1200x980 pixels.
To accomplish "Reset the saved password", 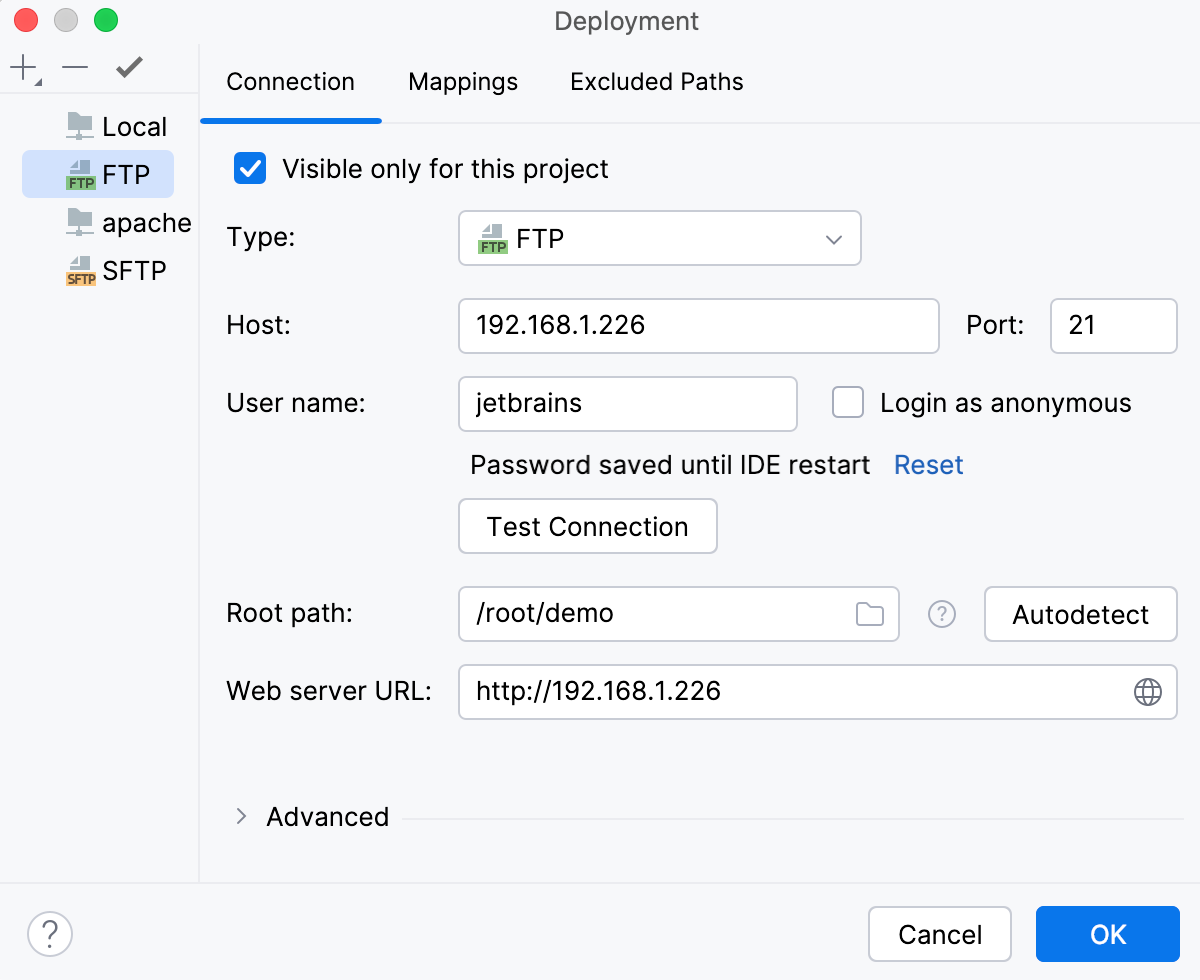I will 928,464.
